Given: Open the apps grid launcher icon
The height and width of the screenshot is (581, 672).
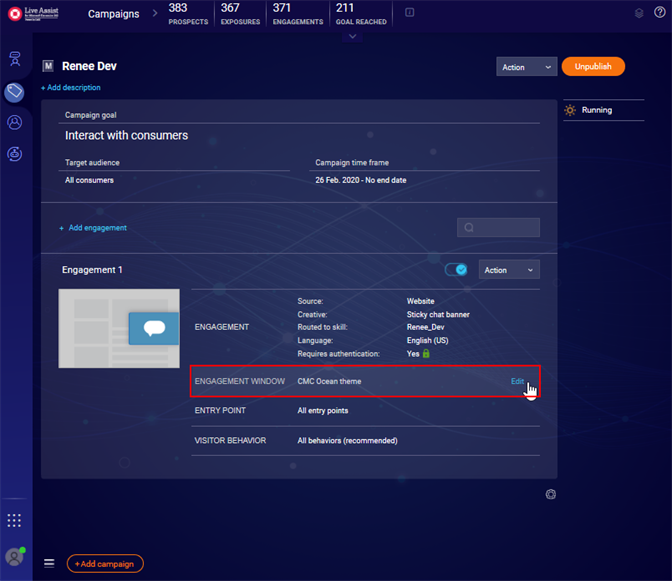Looking at the screenshot, I should pyautogui.click(x=14, y=520).
